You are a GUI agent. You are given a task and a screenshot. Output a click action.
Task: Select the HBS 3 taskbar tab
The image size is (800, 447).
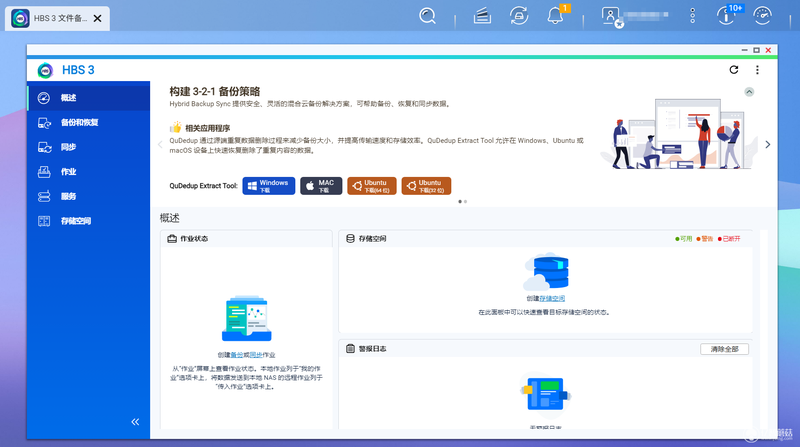coord(58,18)
